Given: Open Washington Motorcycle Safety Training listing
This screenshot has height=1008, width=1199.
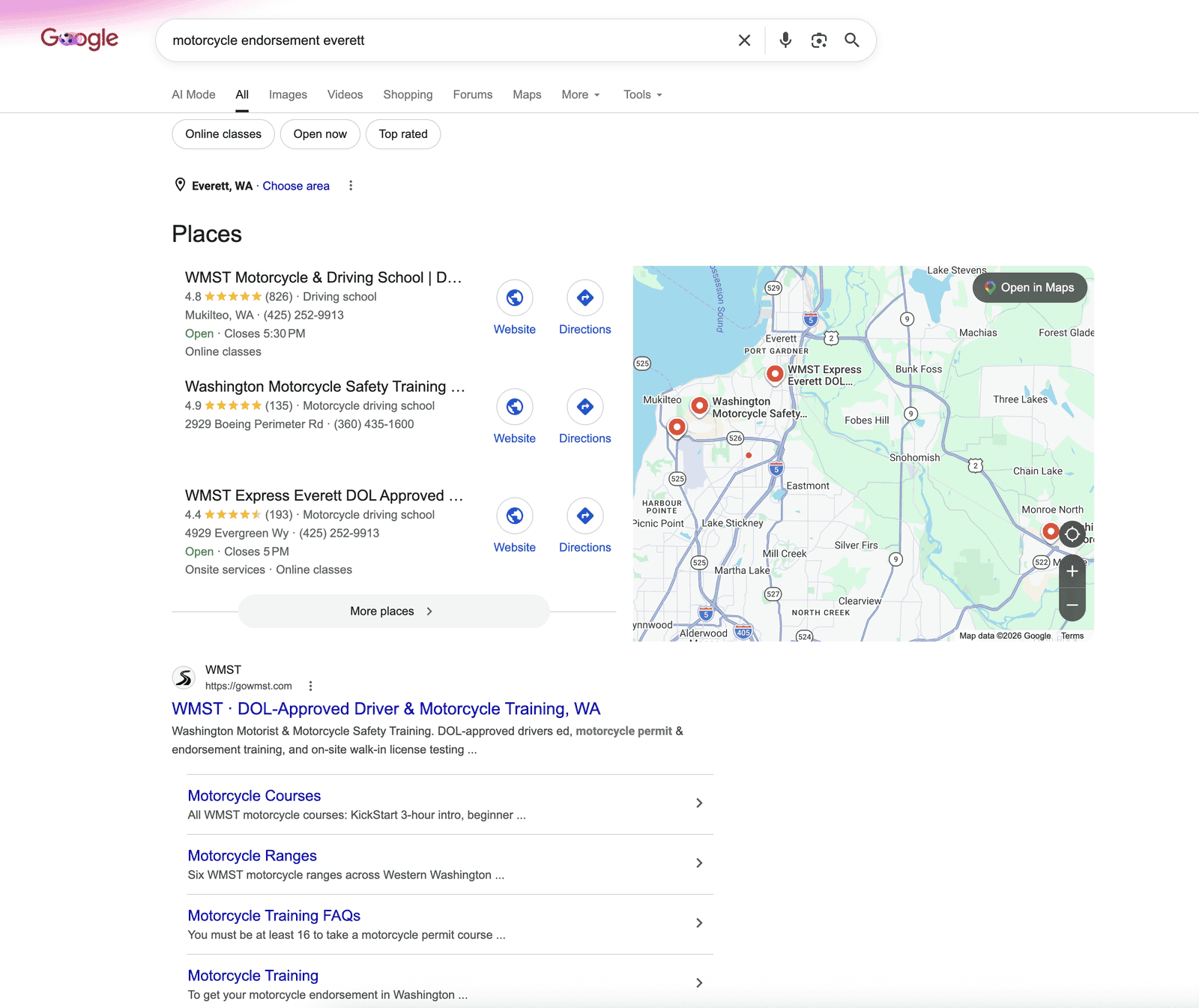Looking at the screenshot, I should click(x=325, y=387).
